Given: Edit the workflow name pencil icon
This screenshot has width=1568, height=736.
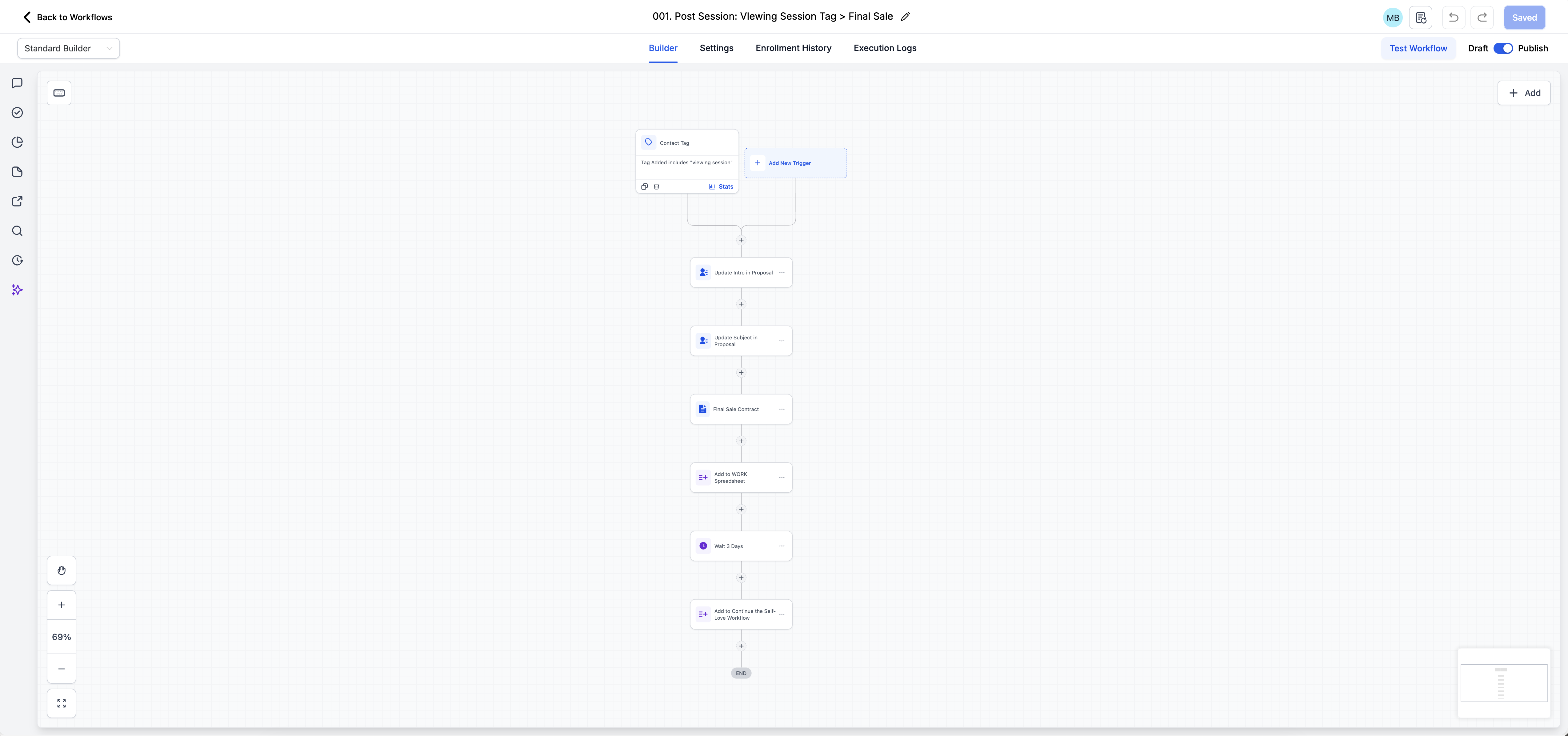Looking at the screenshot, I should (906, 16).
